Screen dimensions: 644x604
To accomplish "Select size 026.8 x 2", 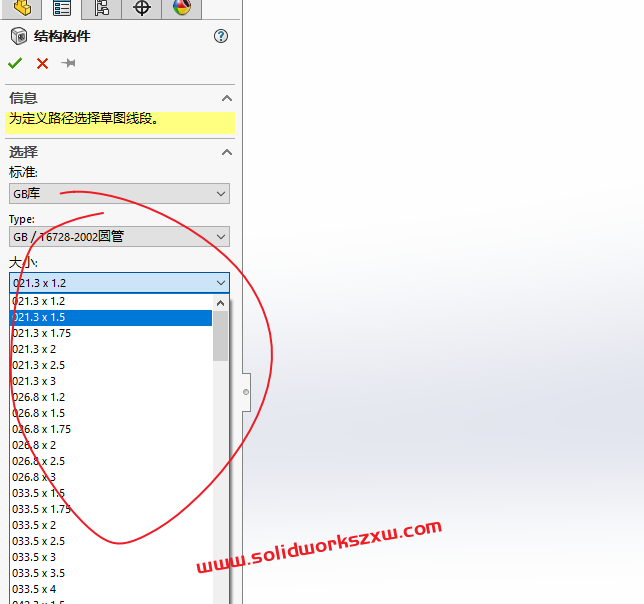I will coord(111,446).
